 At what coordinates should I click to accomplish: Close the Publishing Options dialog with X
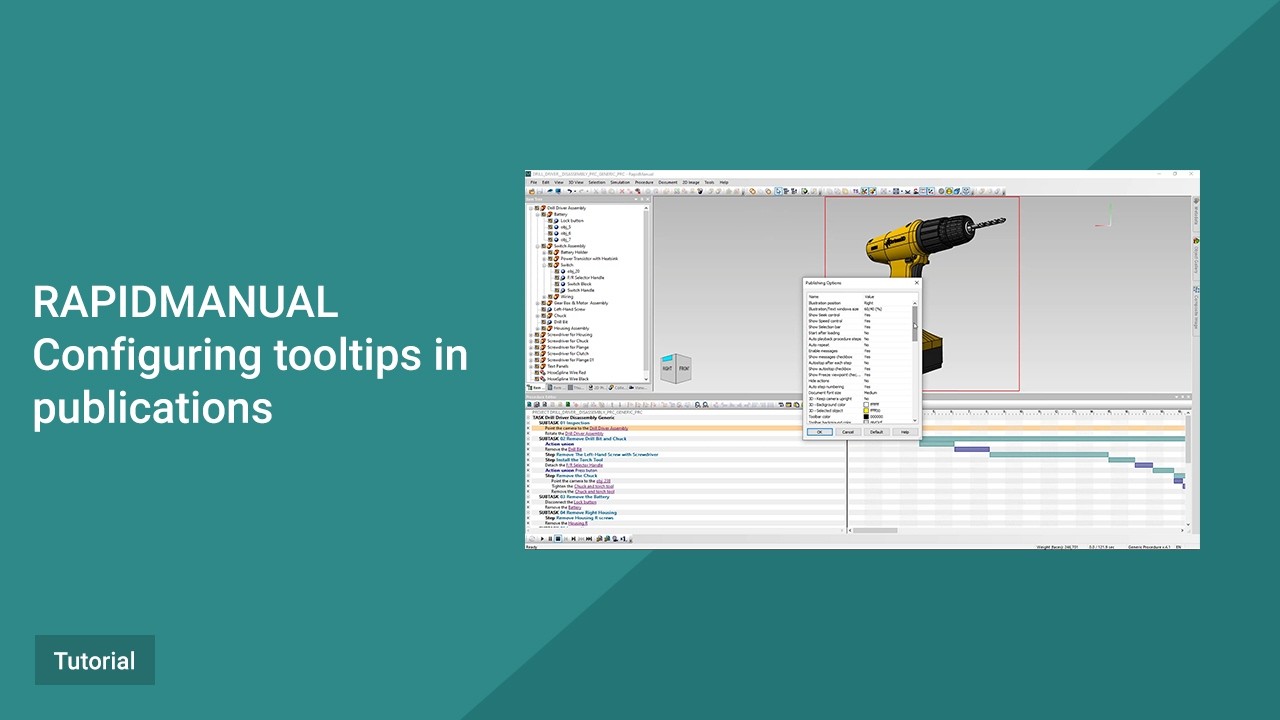tap(916, 283)
